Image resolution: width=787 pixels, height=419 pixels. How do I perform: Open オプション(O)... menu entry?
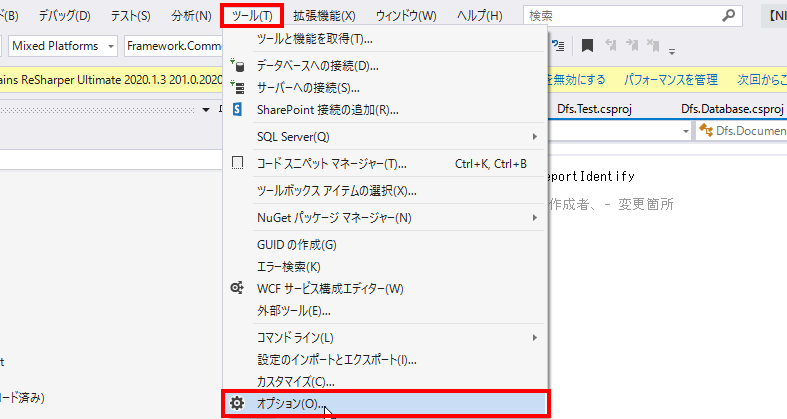(385, 403)
